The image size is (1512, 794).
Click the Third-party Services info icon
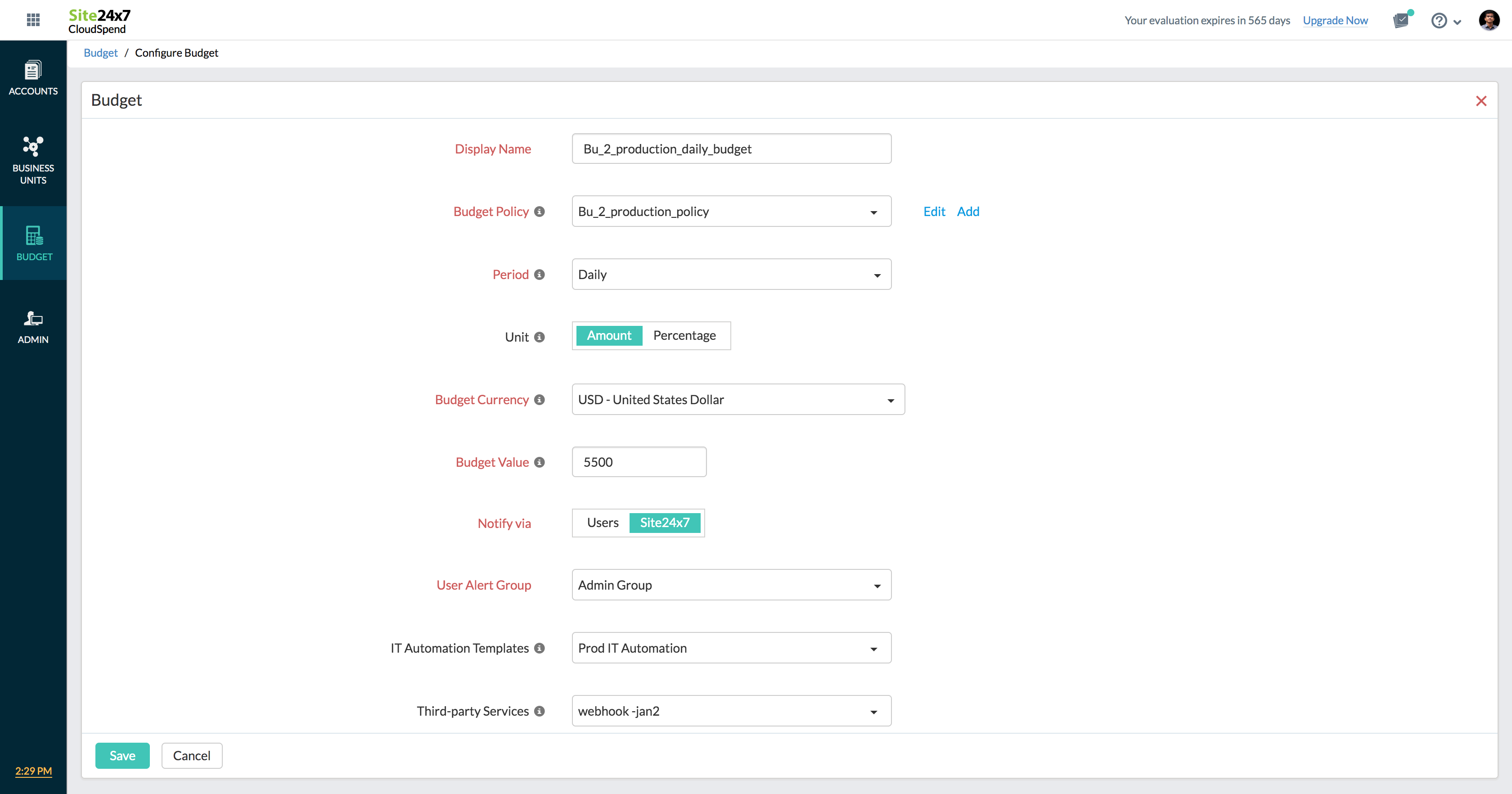click(540, 711)
